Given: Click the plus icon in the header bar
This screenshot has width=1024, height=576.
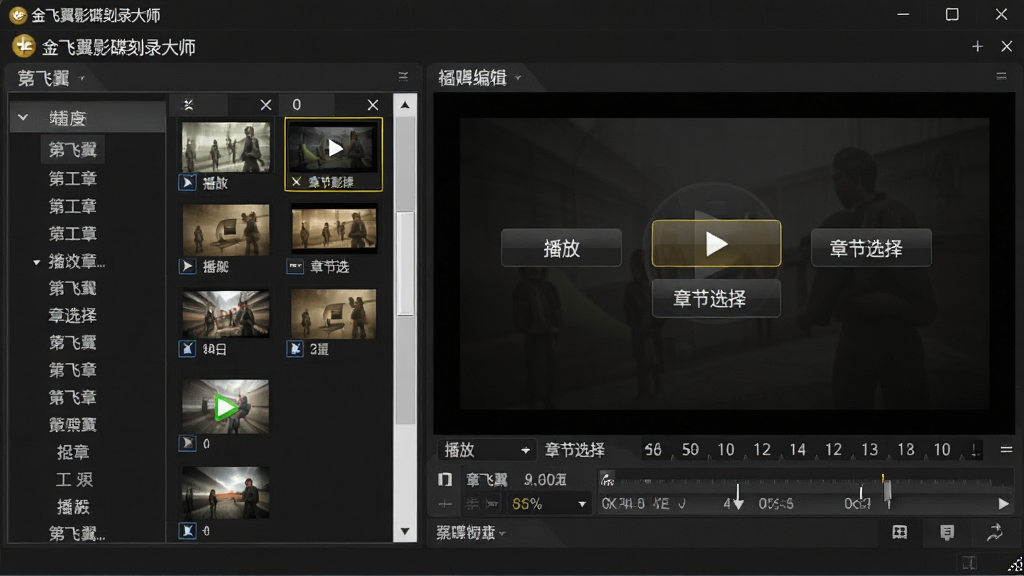Looking at the screenshot, I should [977, 46].
